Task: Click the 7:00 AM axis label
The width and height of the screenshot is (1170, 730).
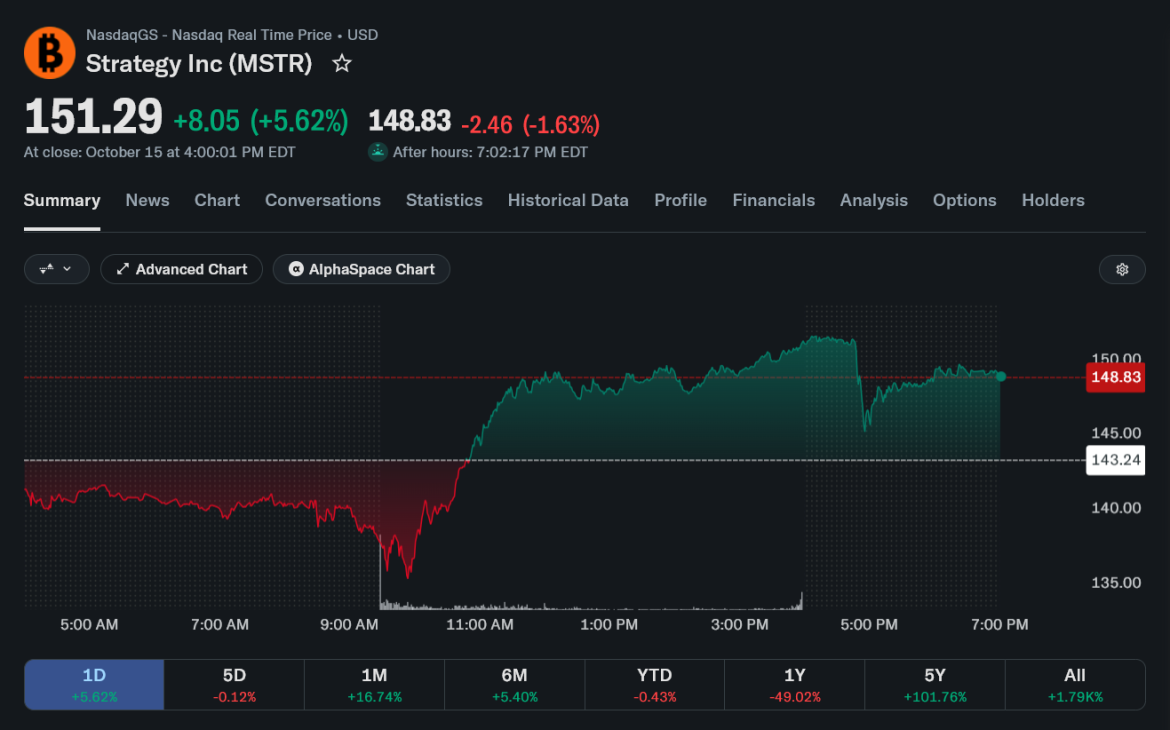Action: pyautogui.click(x=219, y=625)
